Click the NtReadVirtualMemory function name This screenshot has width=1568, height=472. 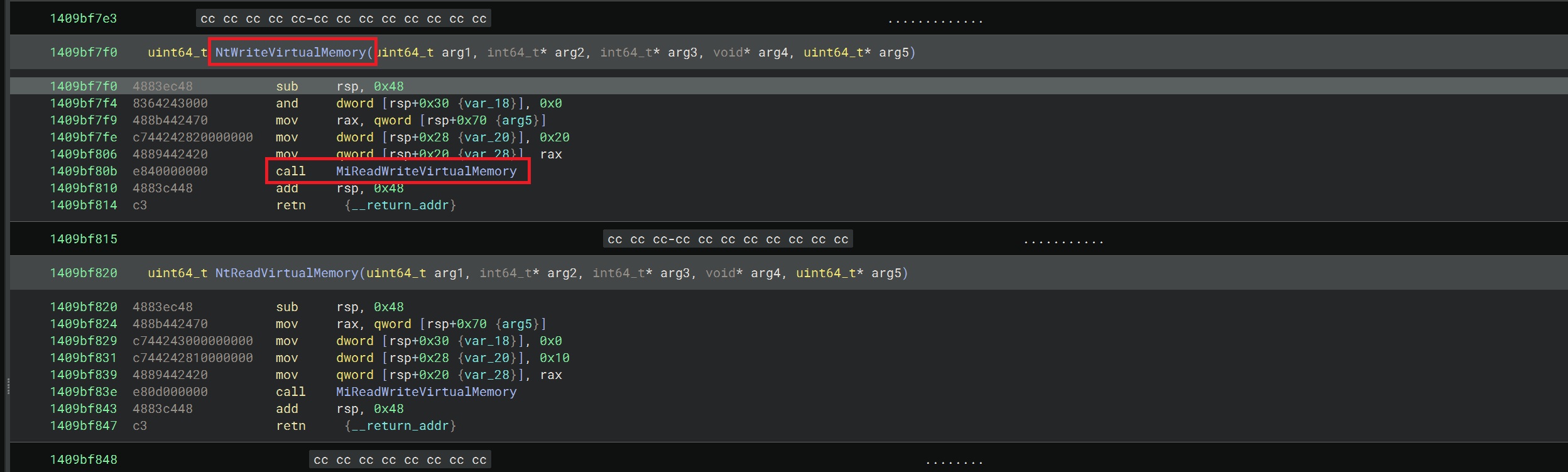tap(287, 273)
